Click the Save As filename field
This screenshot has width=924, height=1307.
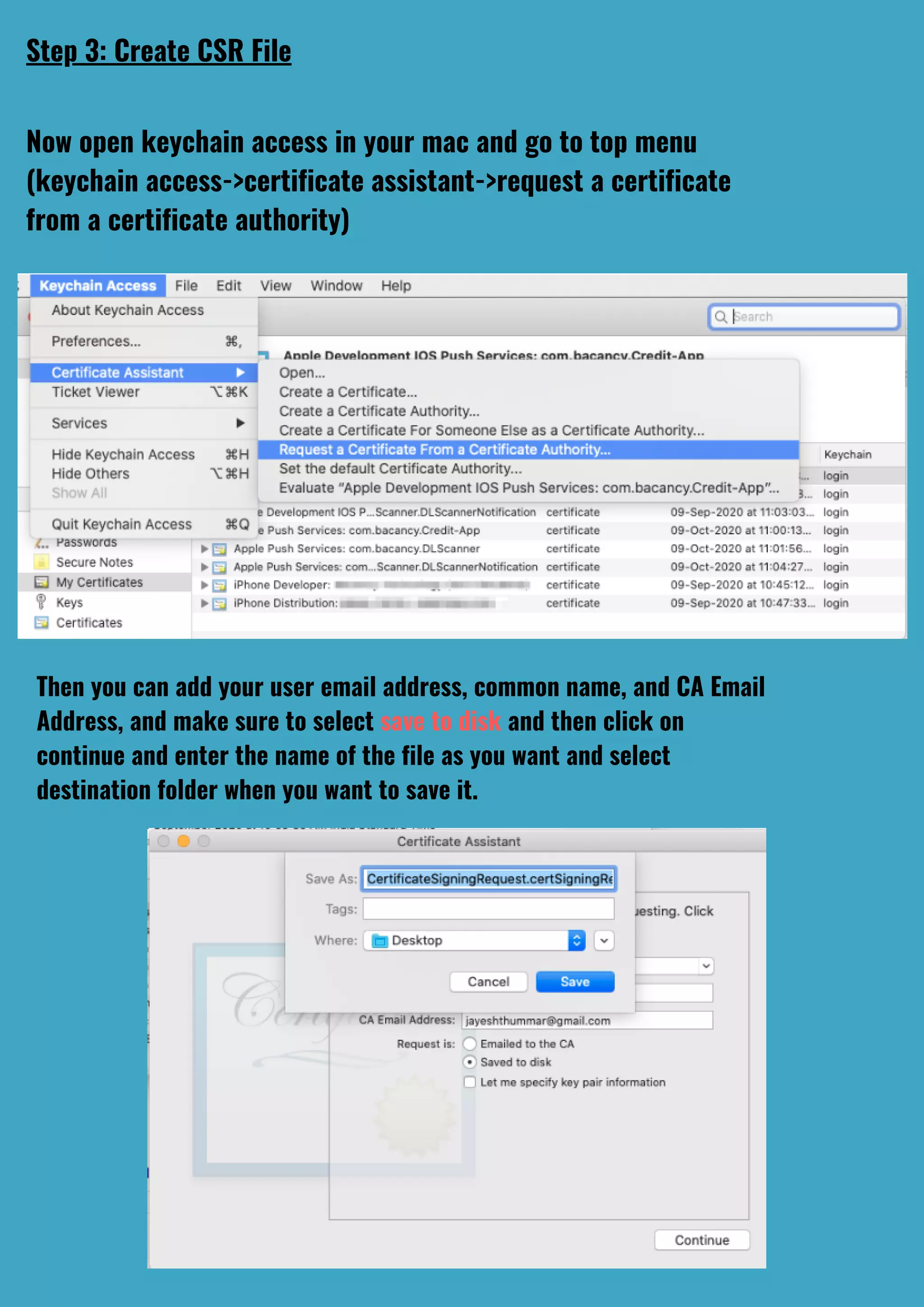tap(489, 879)
